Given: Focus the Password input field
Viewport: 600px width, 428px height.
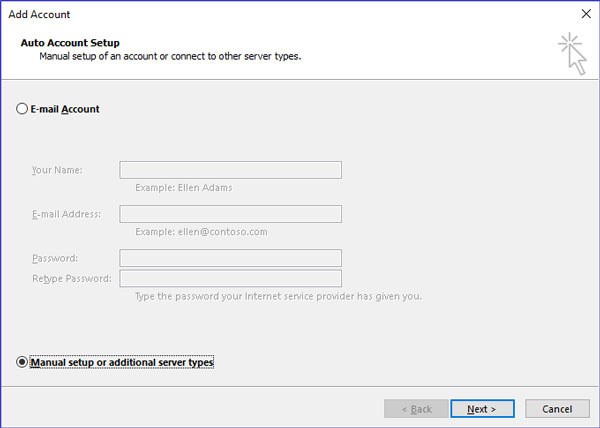Looking at the screenshot, I should (x=230, y=258).
